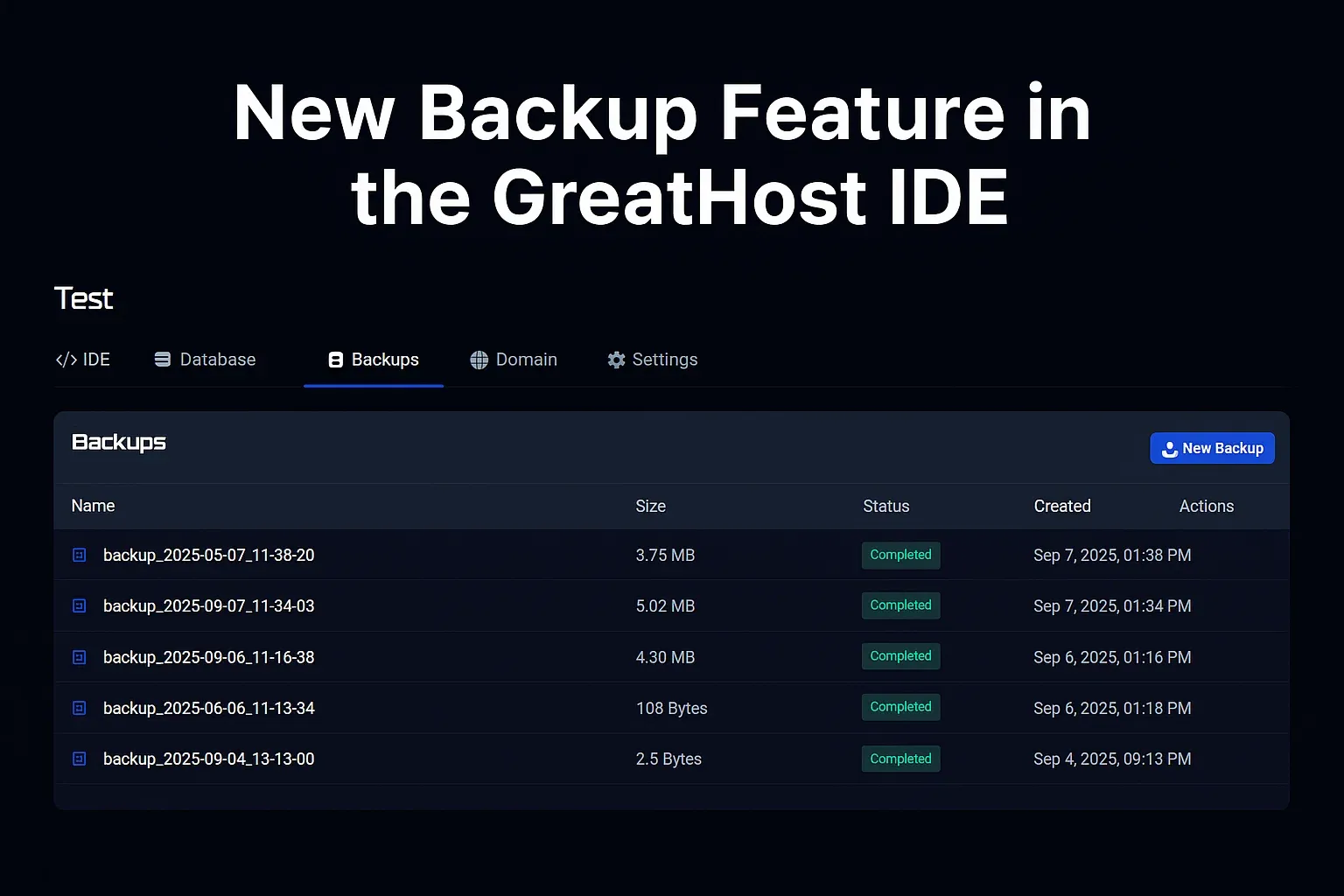Click the file icon beside backup_2025-09-07_11-34-03
This screenshot has width=1344, height=896.
(79, 605)
